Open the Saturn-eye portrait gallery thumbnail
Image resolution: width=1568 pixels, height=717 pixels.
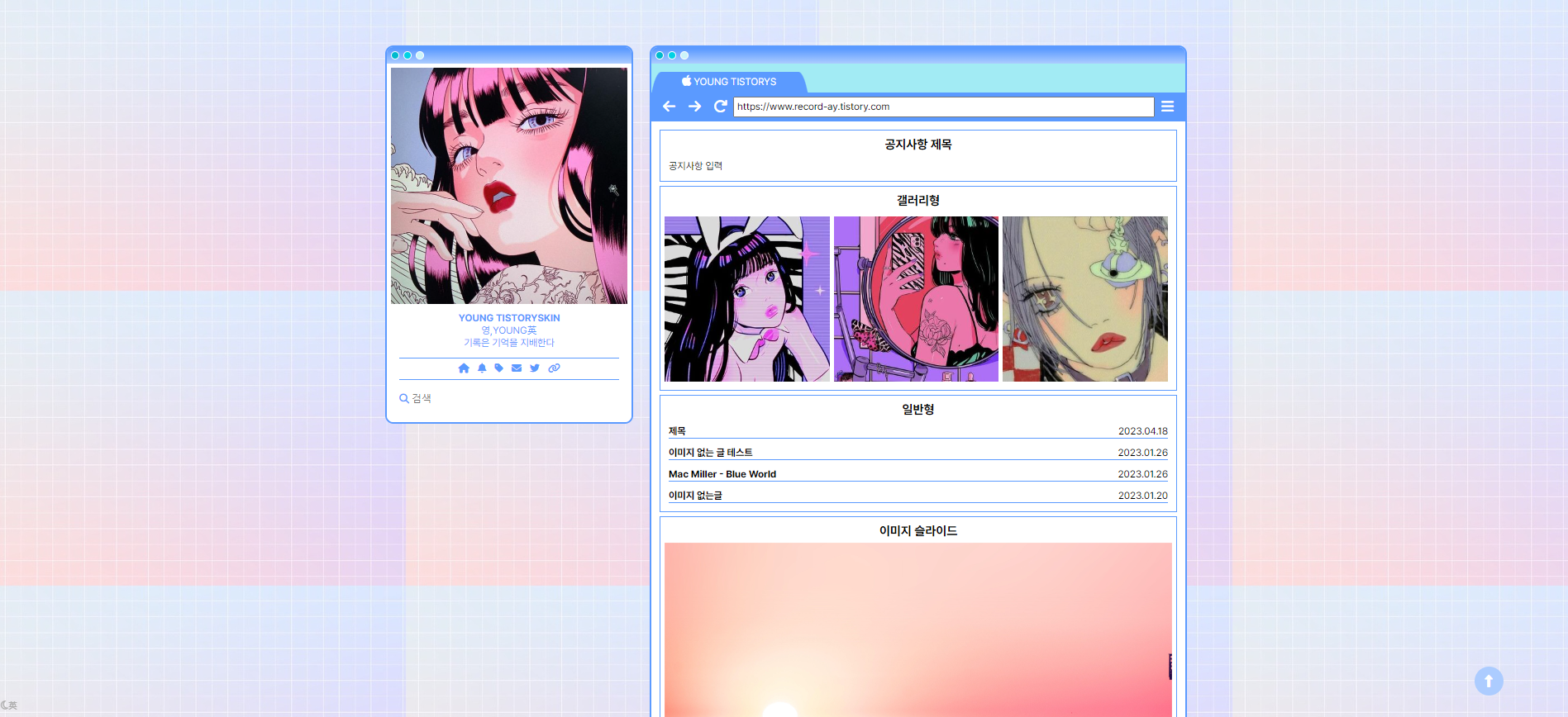(x=1085, y=299)
